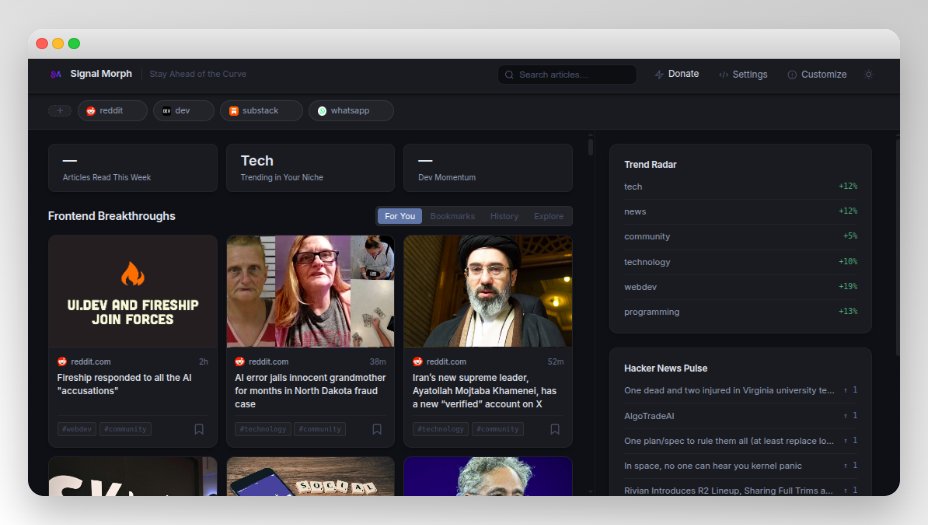This screenshot has height=525, width=928.
Task: Upvote arrow beside AlgoTradeAI
Action: (x=845, y=416)
